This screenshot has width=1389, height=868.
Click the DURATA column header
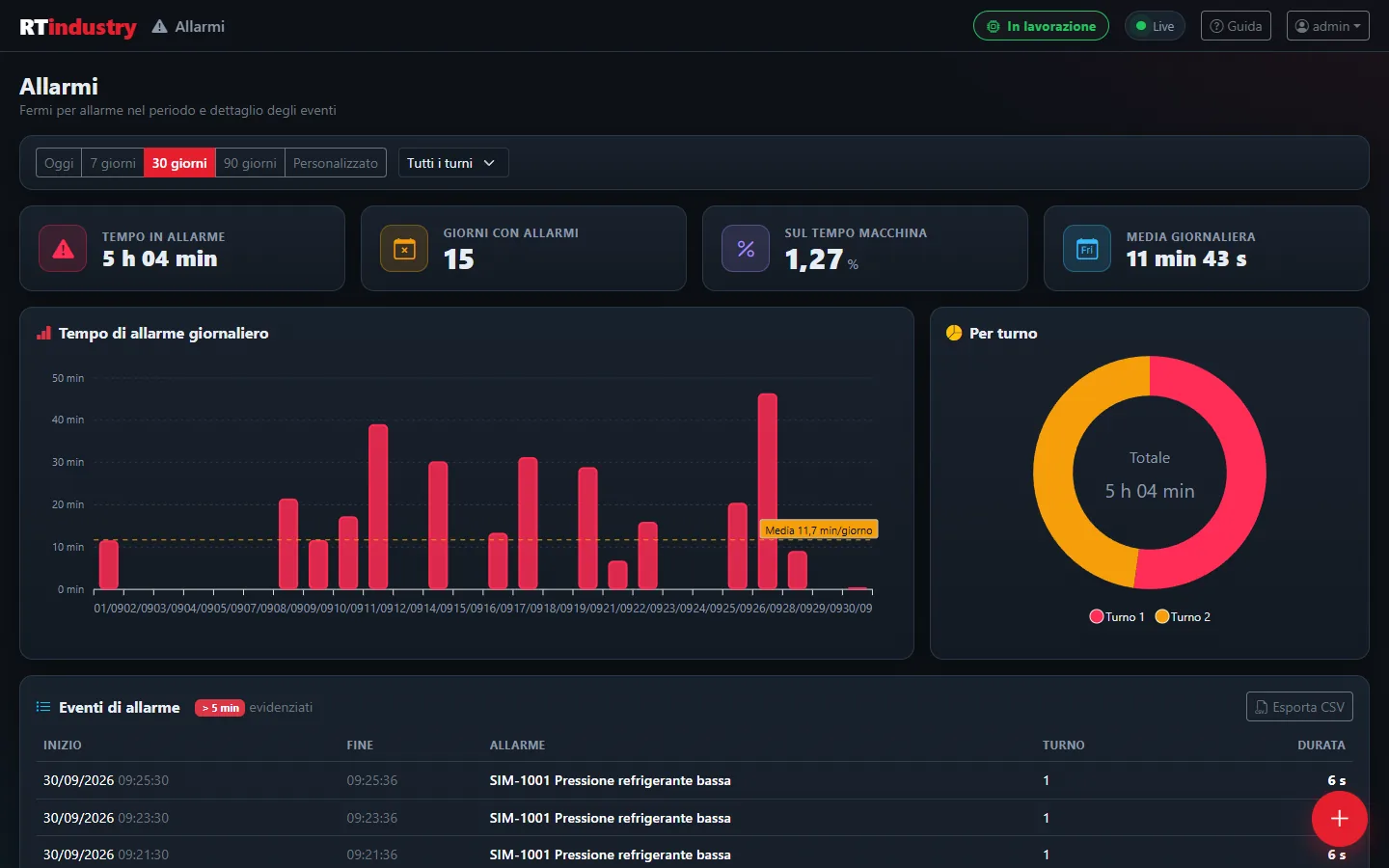(1321, 746)
